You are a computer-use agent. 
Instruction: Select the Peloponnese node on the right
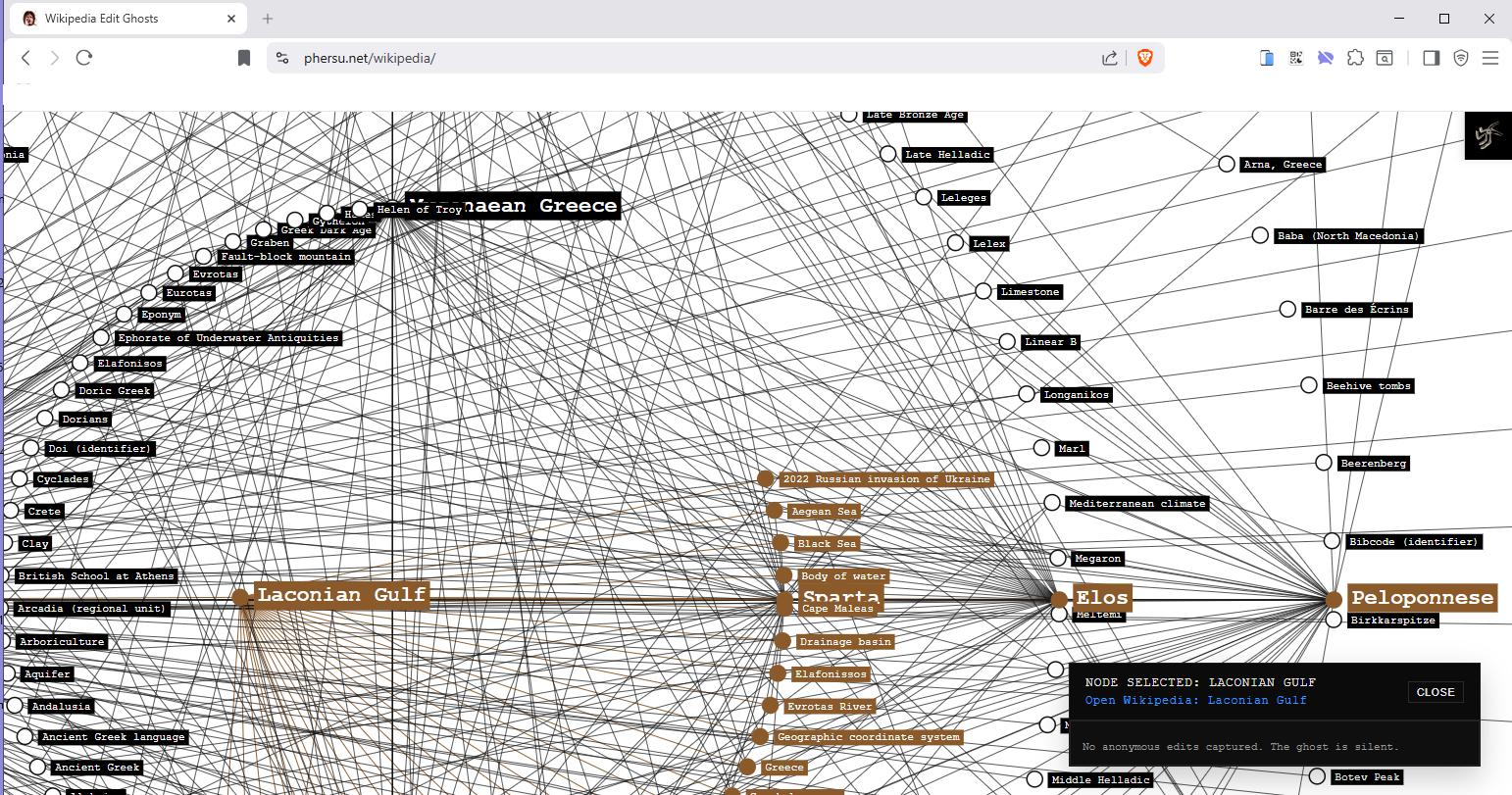pyautogui.click(x=1333, y=599)
